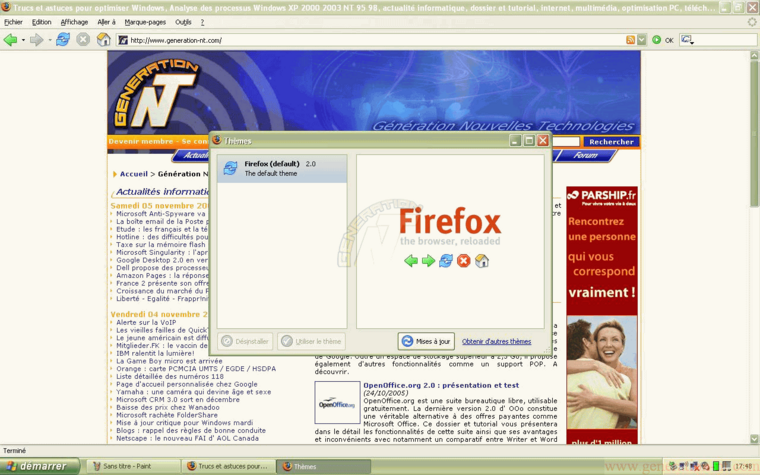Open the Affichage menu
This screenshot has height=475, width=760.
[x=74, y=22]
